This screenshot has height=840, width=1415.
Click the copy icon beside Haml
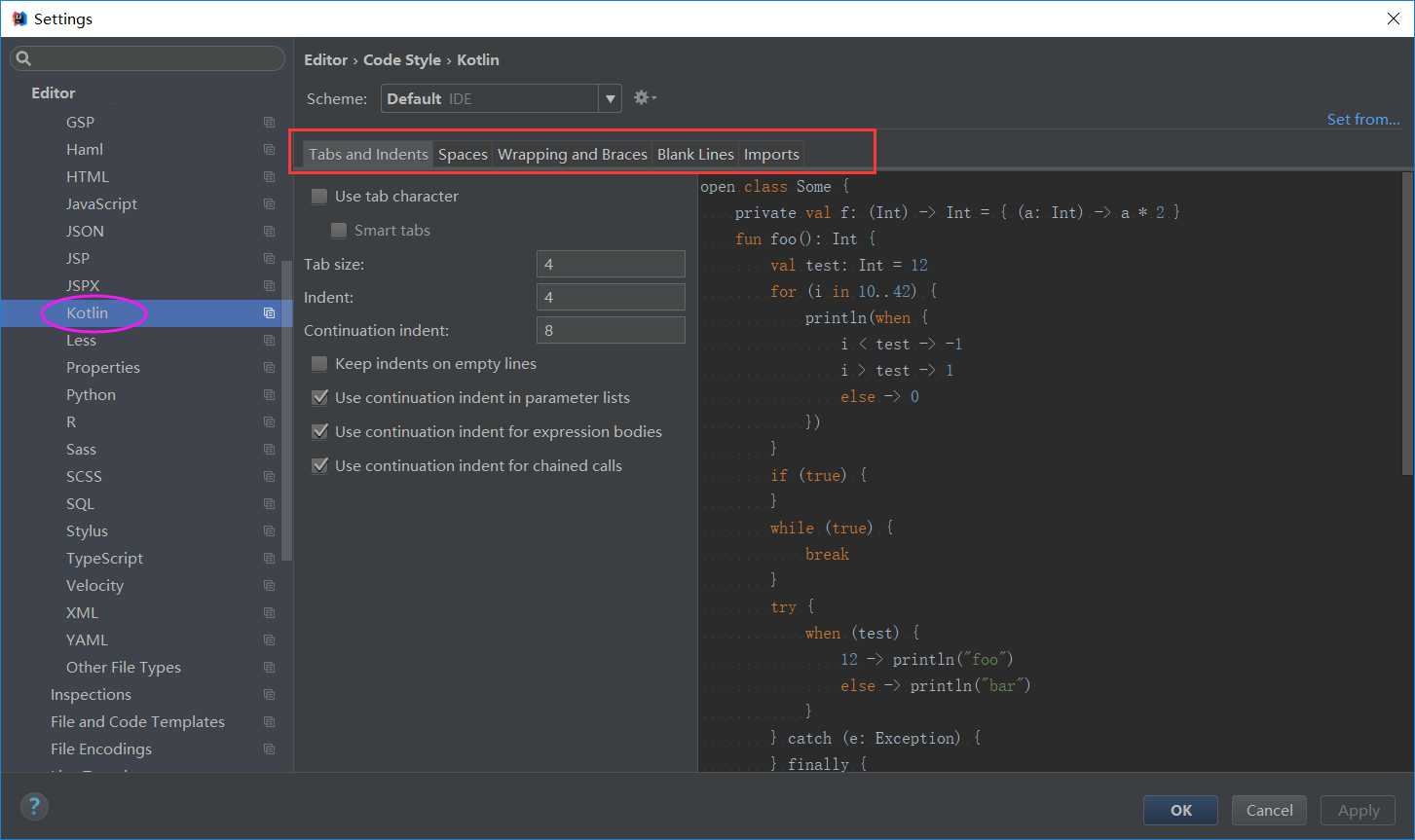point(269,149)
